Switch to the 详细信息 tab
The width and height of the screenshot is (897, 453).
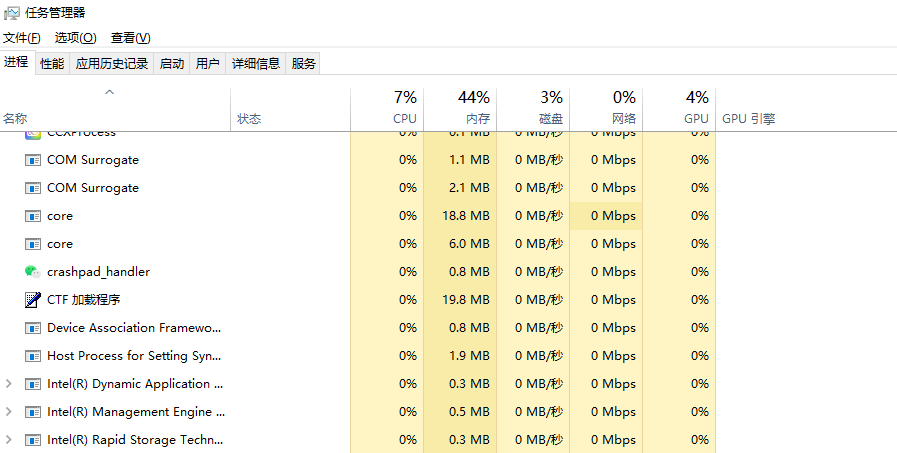(x=256, y=64)
